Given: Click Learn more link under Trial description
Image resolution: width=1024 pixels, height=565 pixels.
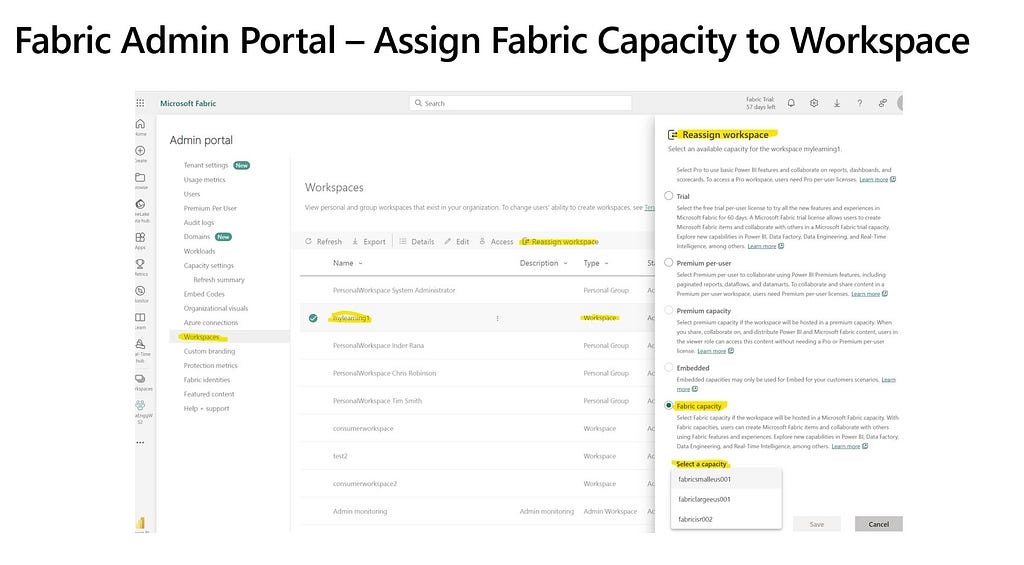Looking at the screenshot, I should pos(761,246).
